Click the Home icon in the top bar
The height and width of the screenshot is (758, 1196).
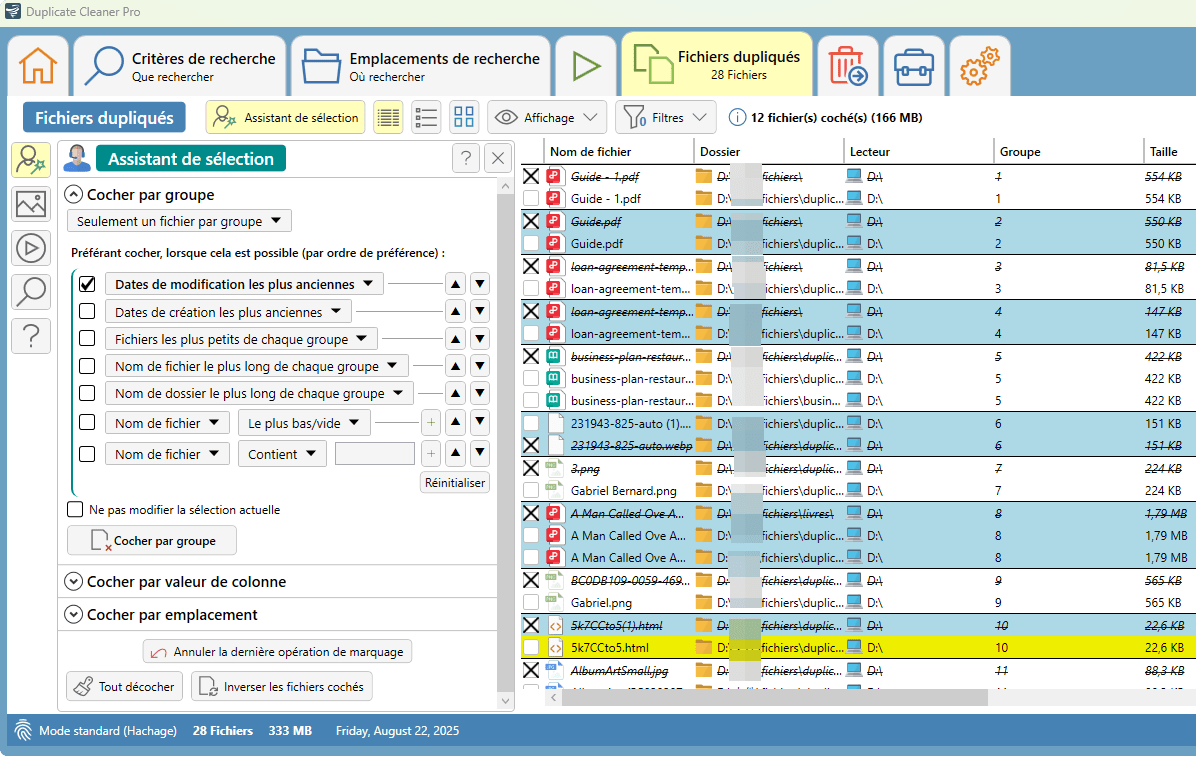pyautogui.click(x=37, y=64)
